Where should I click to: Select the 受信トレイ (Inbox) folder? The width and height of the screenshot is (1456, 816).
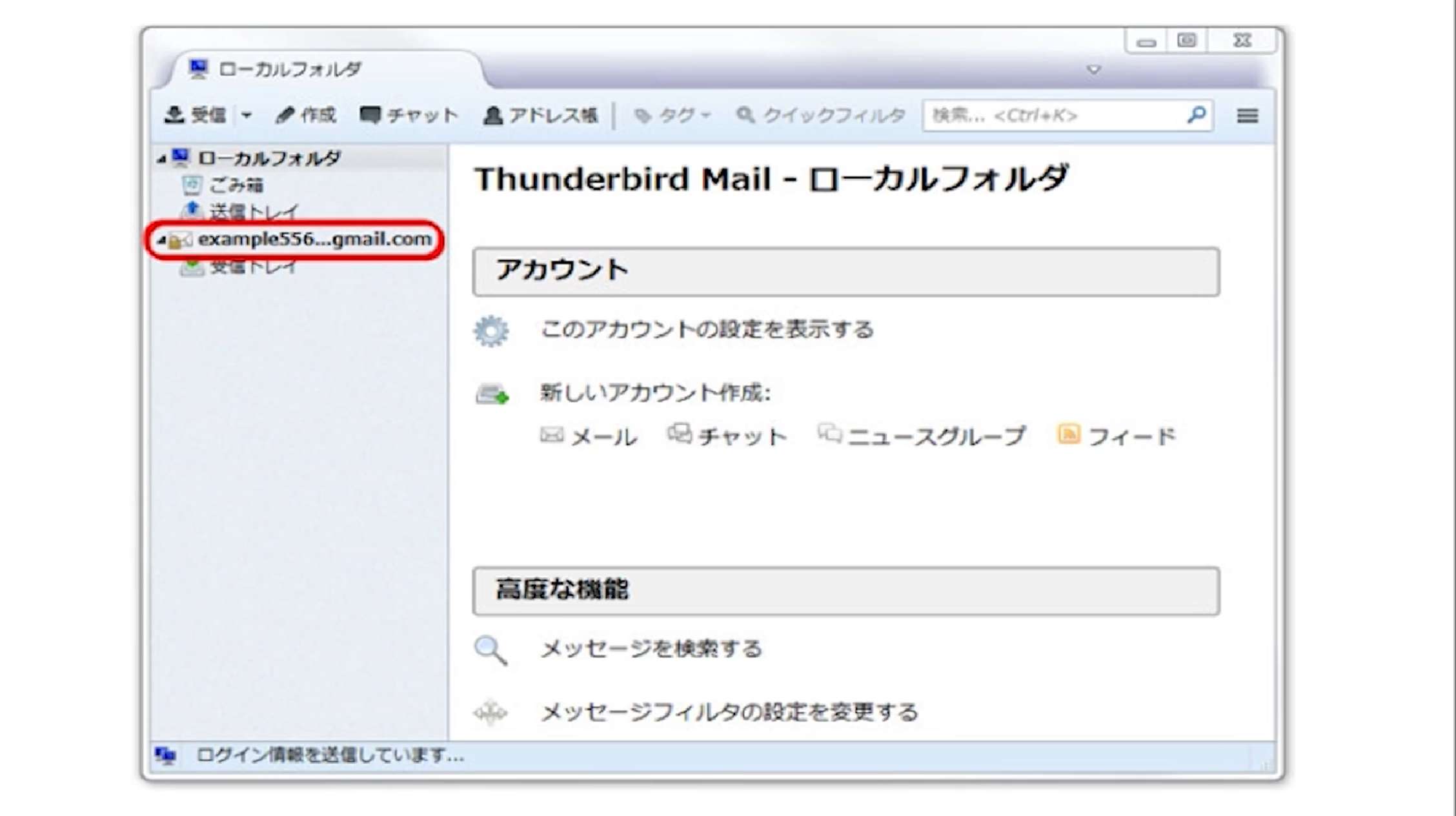(x=254, y=266)
